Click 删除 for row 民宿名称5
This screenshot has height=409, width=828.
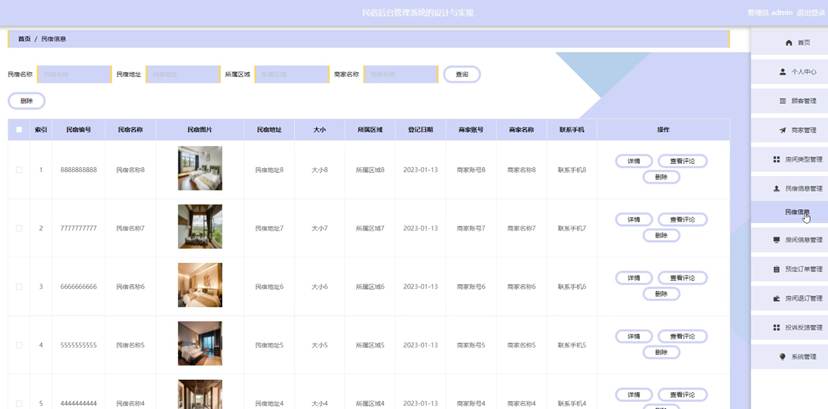click(x=661, y=353)
